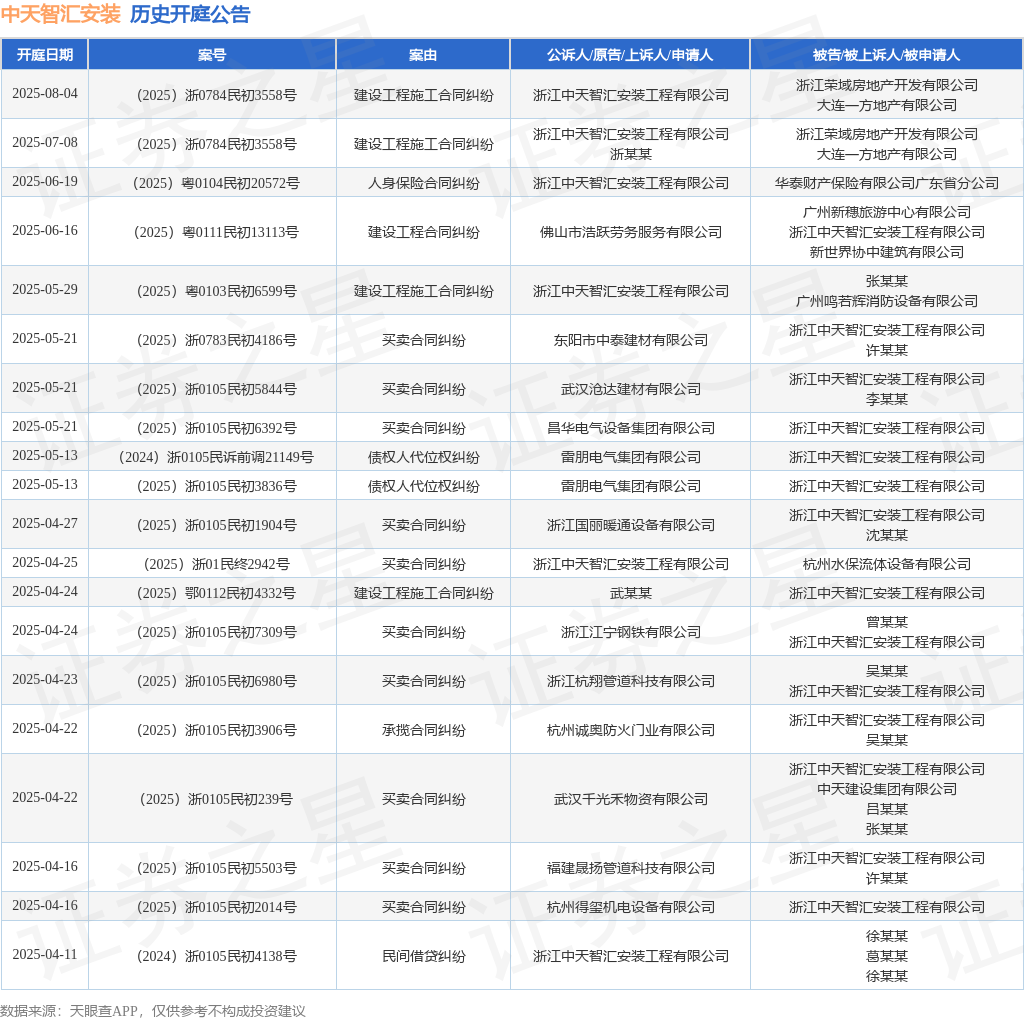Select plaintiff cell 武某某
The height and width of the screenshot is (1020, 1024).
pyautogui.click(x=630, y=593)
